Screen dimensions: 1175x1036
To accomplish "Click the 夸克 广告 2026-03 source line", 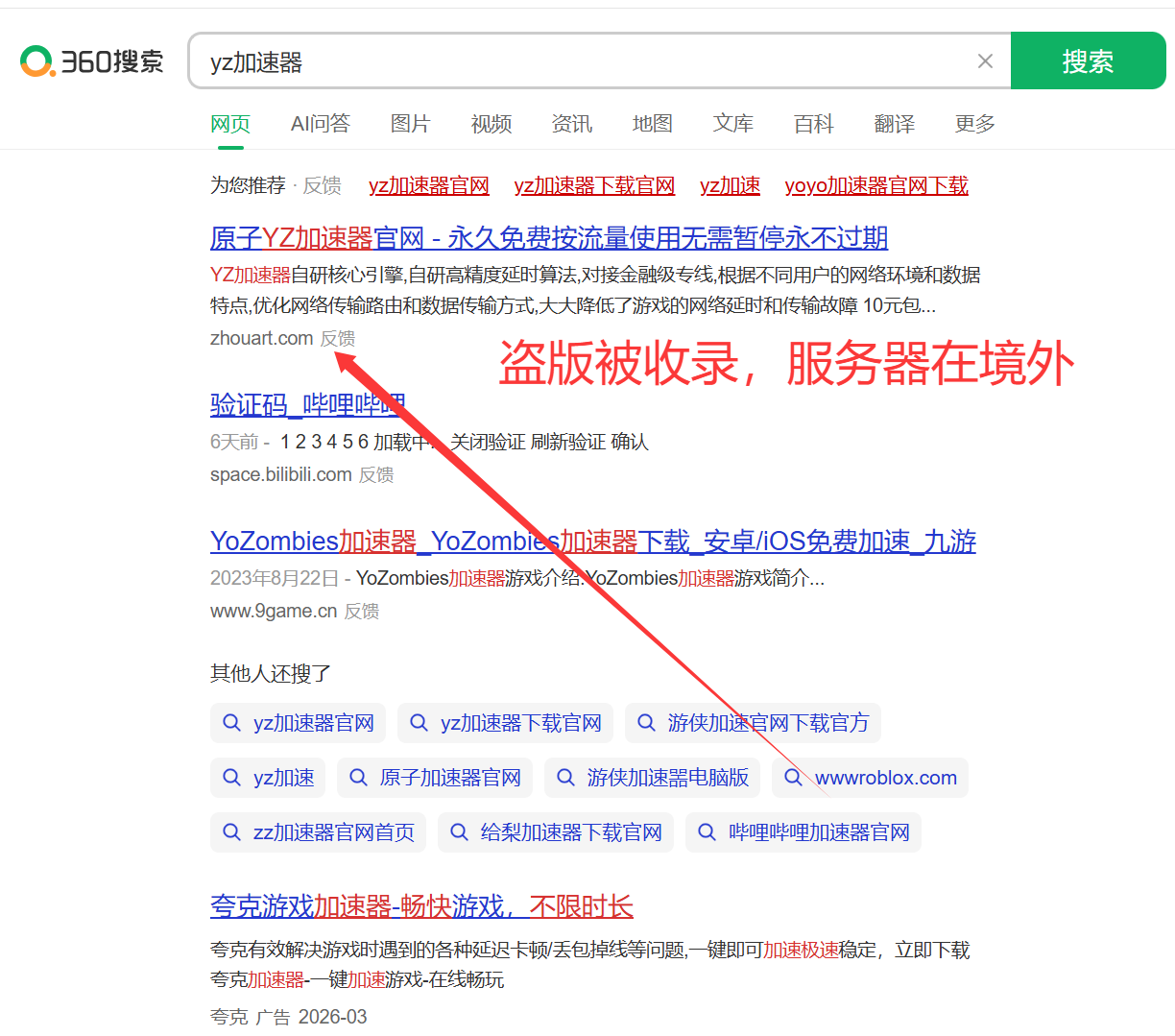I will pyautogui.click(x=288, y=1017).
